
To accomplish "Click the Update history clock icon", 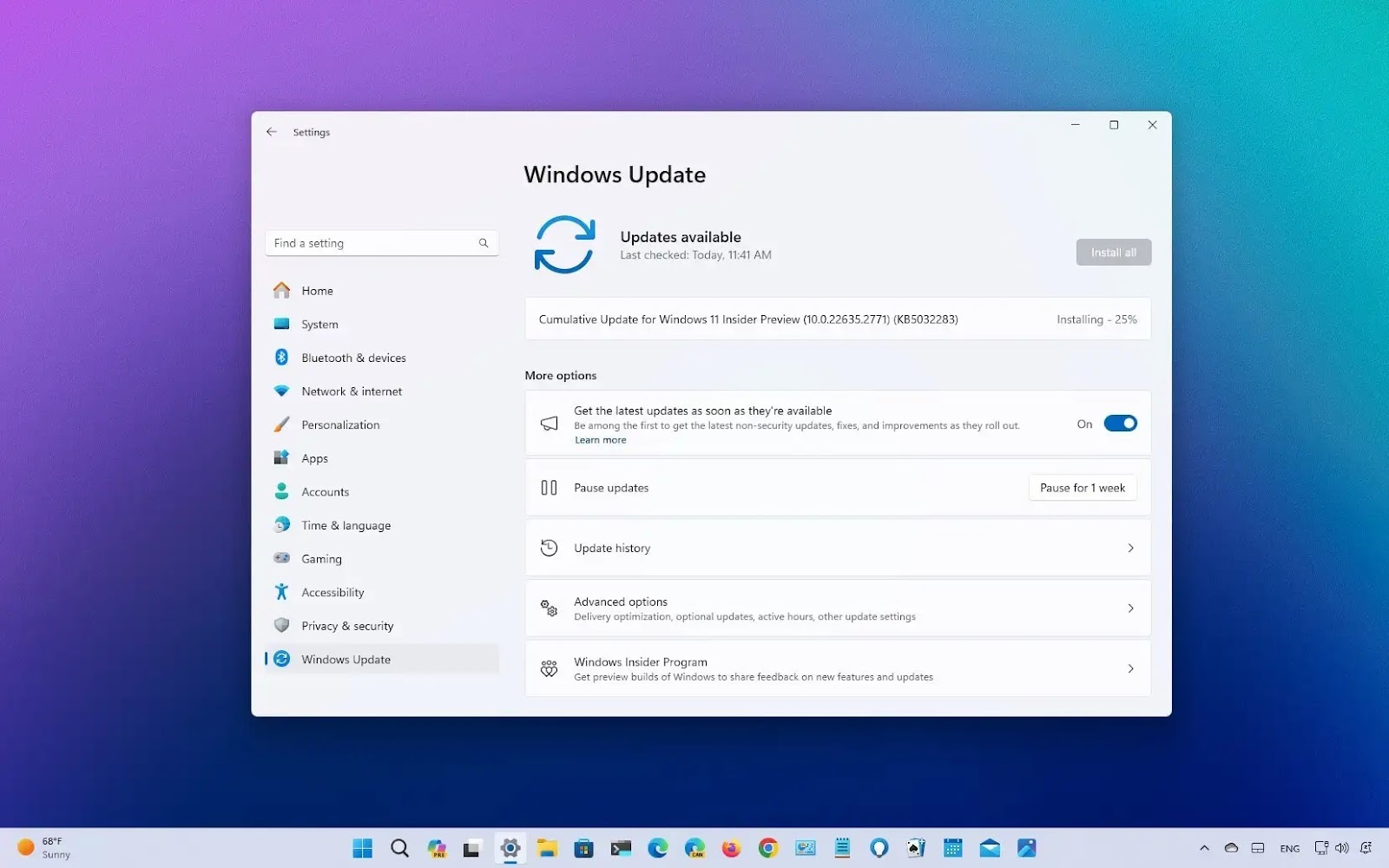I will 549,548.
